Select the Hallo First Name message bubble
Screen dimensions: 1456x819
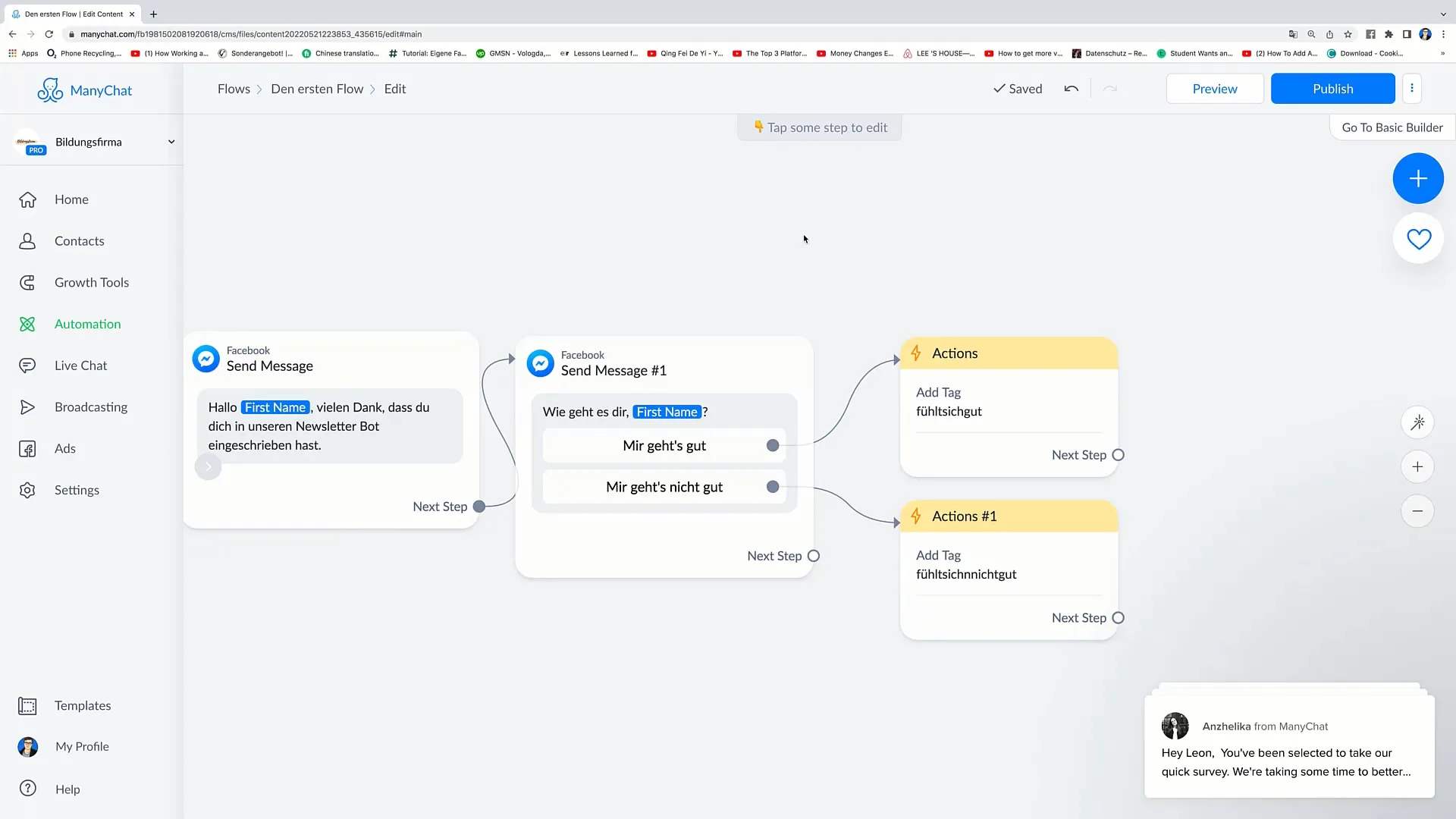coord(330,426)
